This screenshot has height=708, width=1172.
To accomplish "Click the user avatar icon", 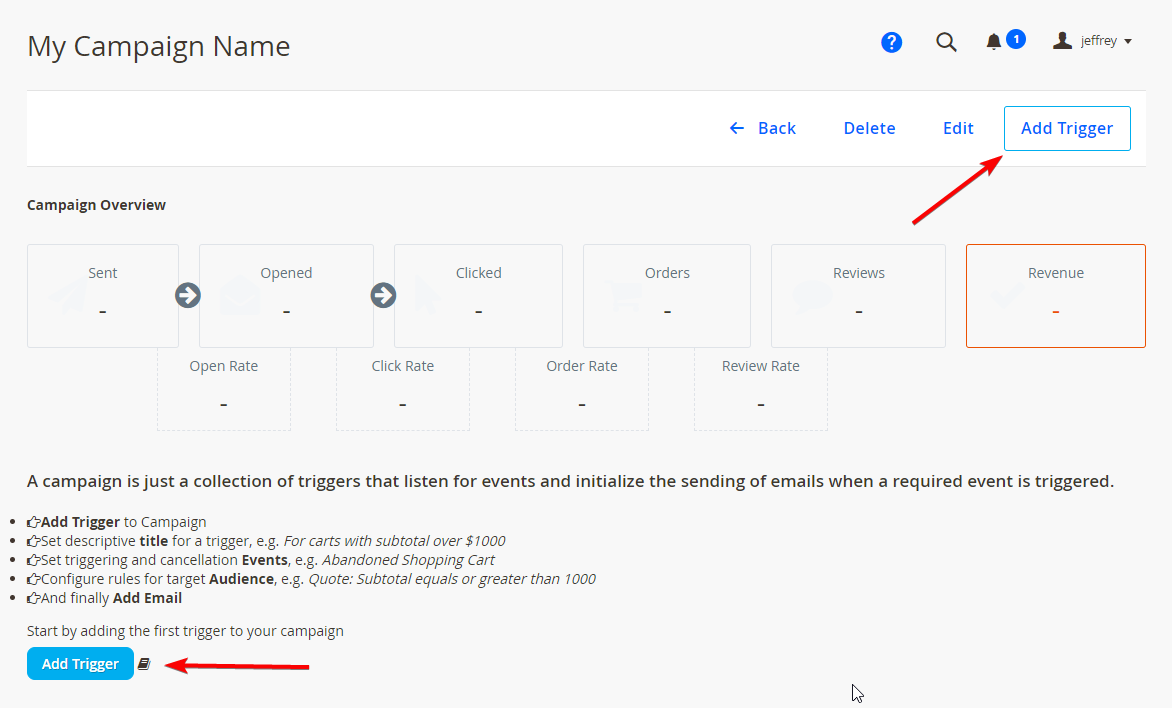I will pos(1062,41).
